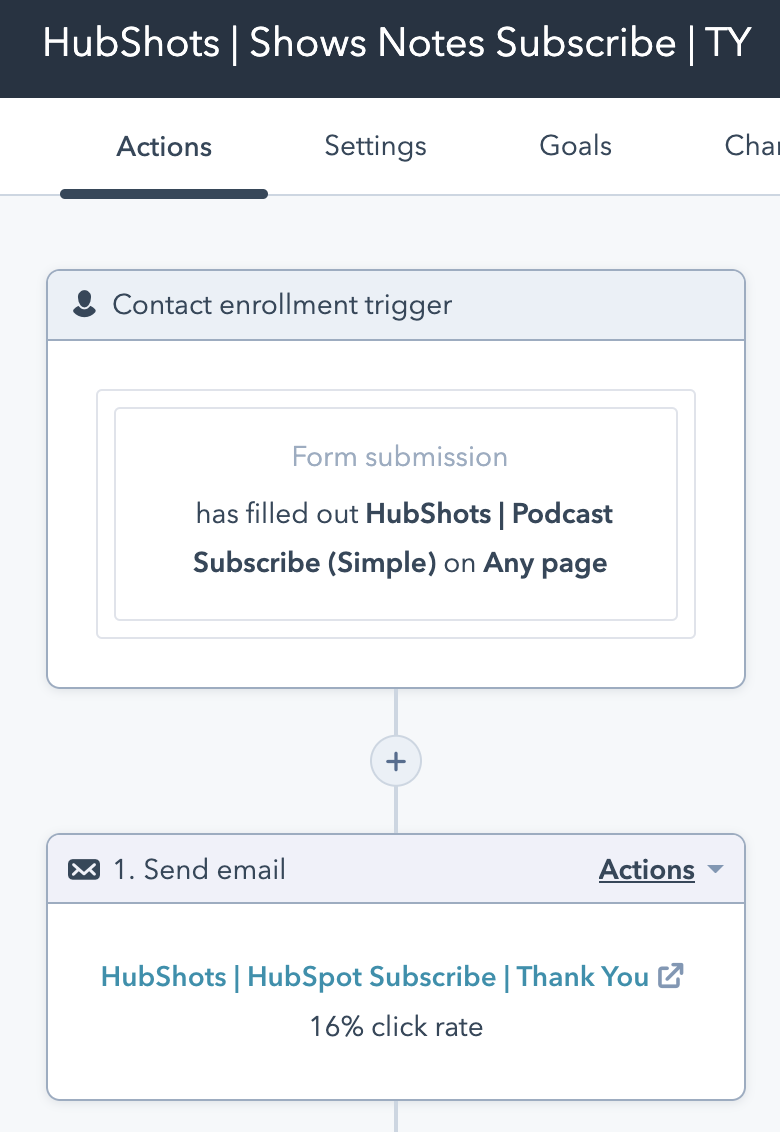The image size is (780, 1132).
Task: Open the underlined Actions dropdown on Send email
Action: pos(646,870)
